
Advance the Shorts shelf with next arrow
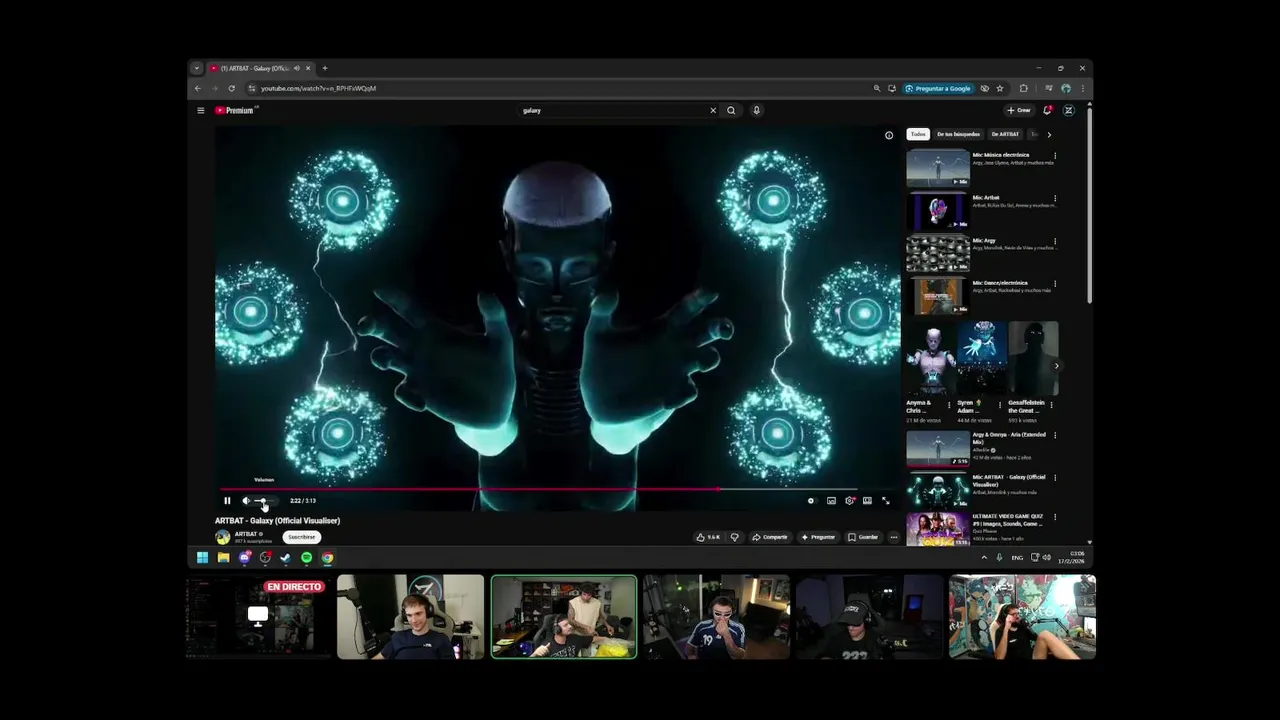click(1056, 366)
